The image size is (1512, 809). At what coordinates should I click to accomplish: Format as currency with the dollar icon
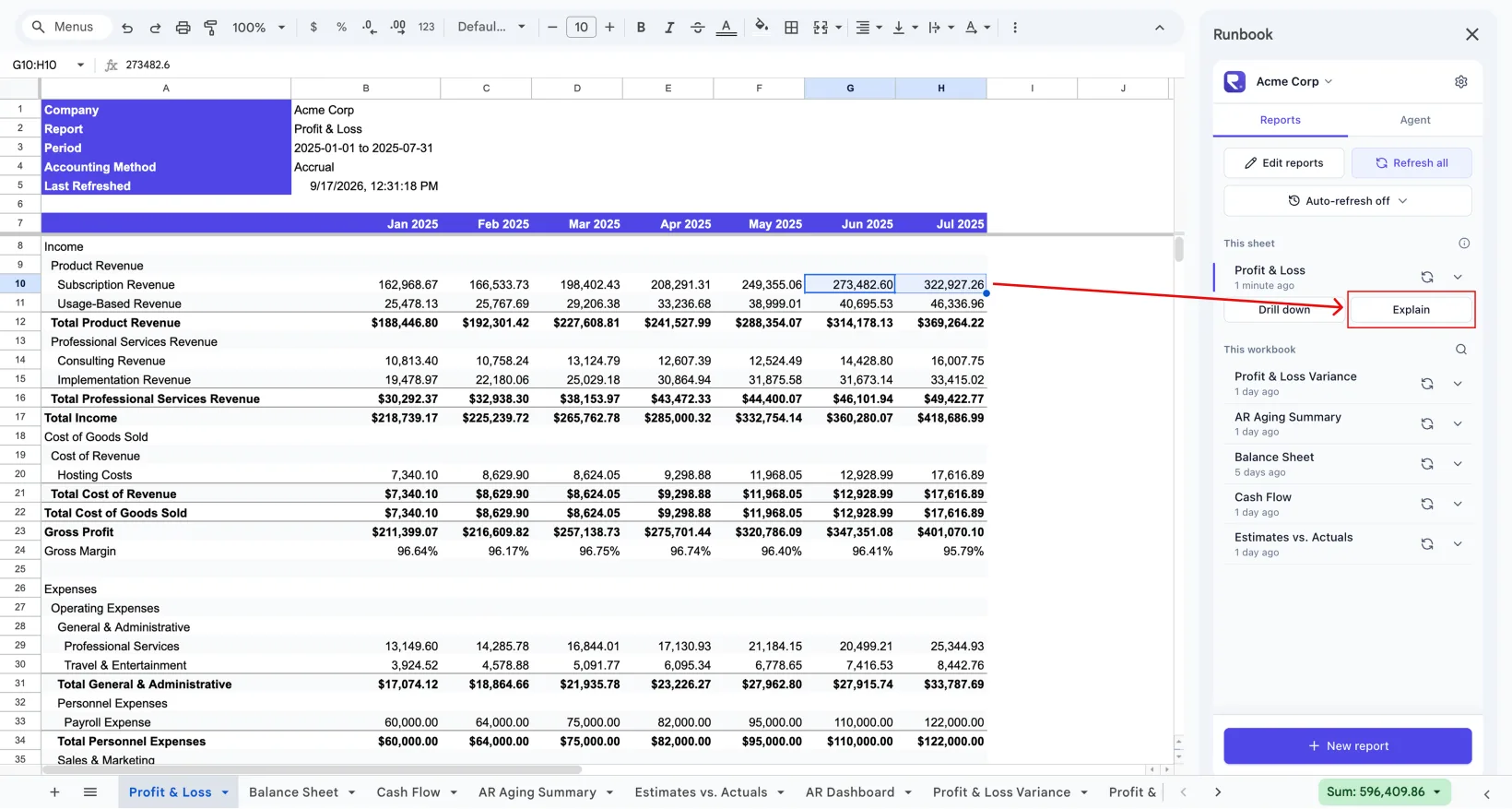tap(313, 28)
